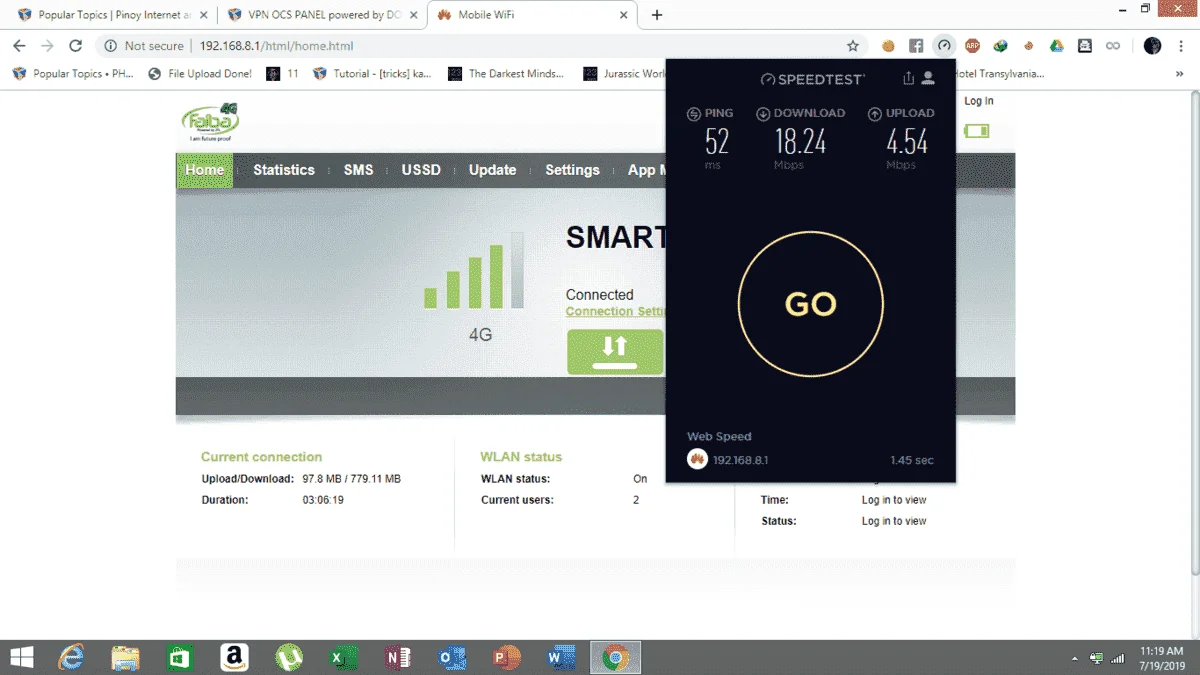Image resolution: width=1200 pixels, height=675 pixels.
Task: Click the Speedtest extension icon in toolbar
Action: tap(944, 46)
